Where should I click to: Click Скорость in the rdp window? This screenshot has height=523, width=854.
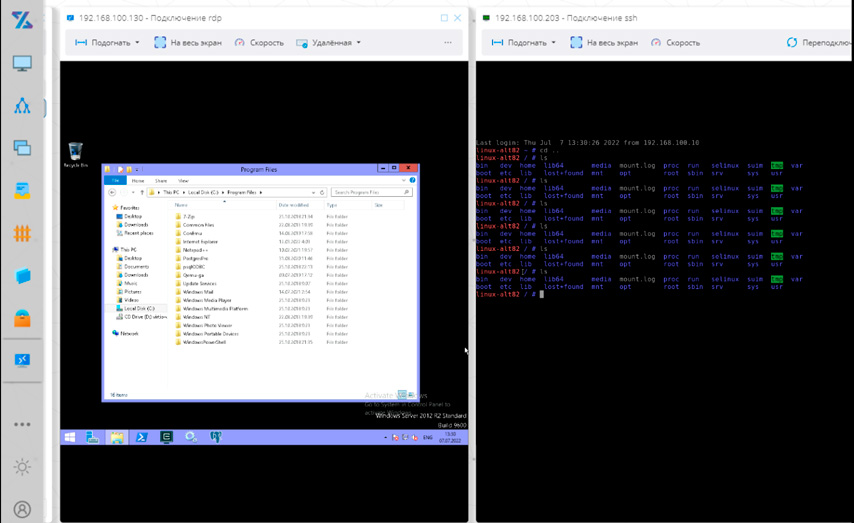pos(259,42)
